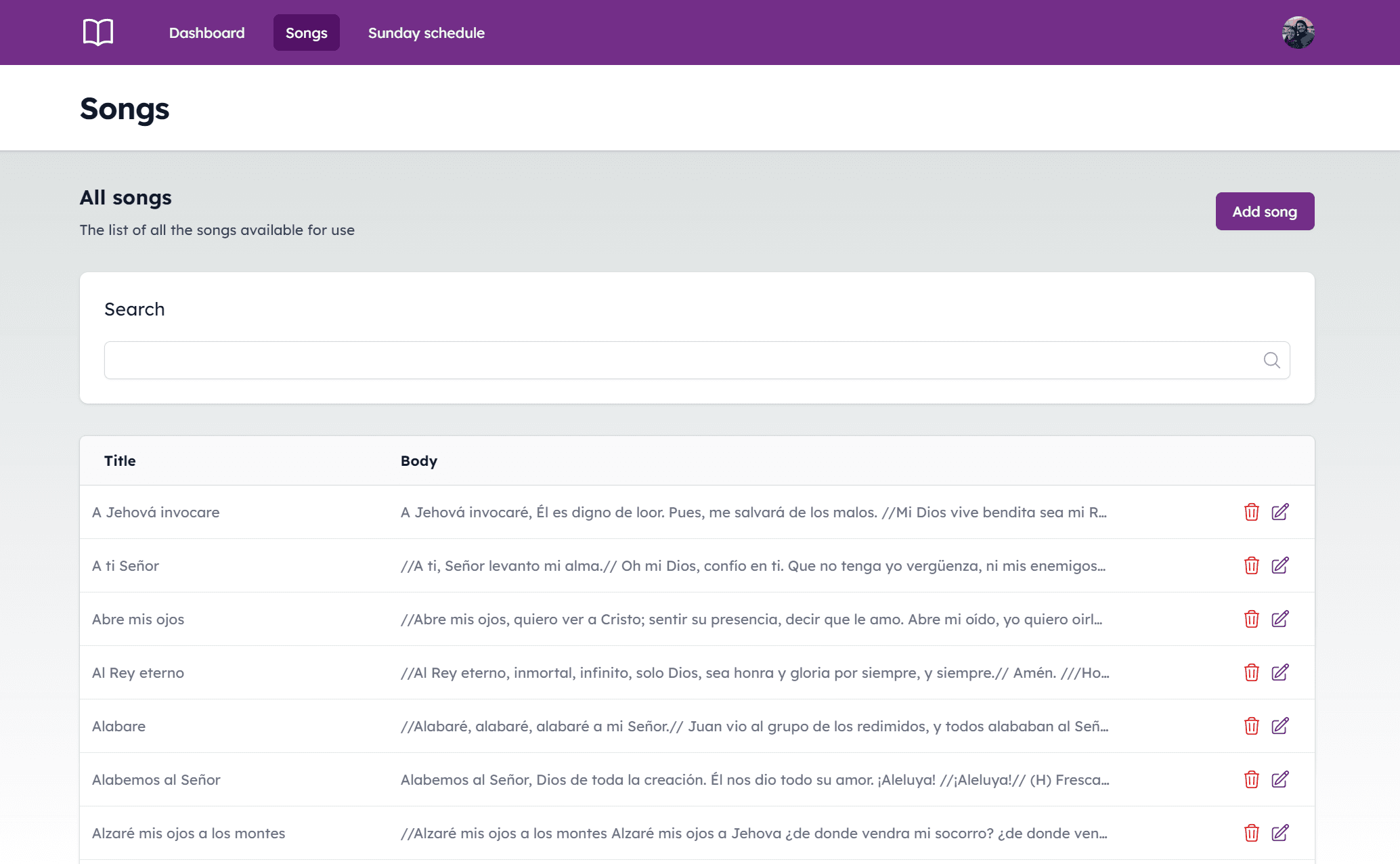This screenshot has width=1400, height=864.
Task: Open the profile avatar menu
Action: 1299,32
